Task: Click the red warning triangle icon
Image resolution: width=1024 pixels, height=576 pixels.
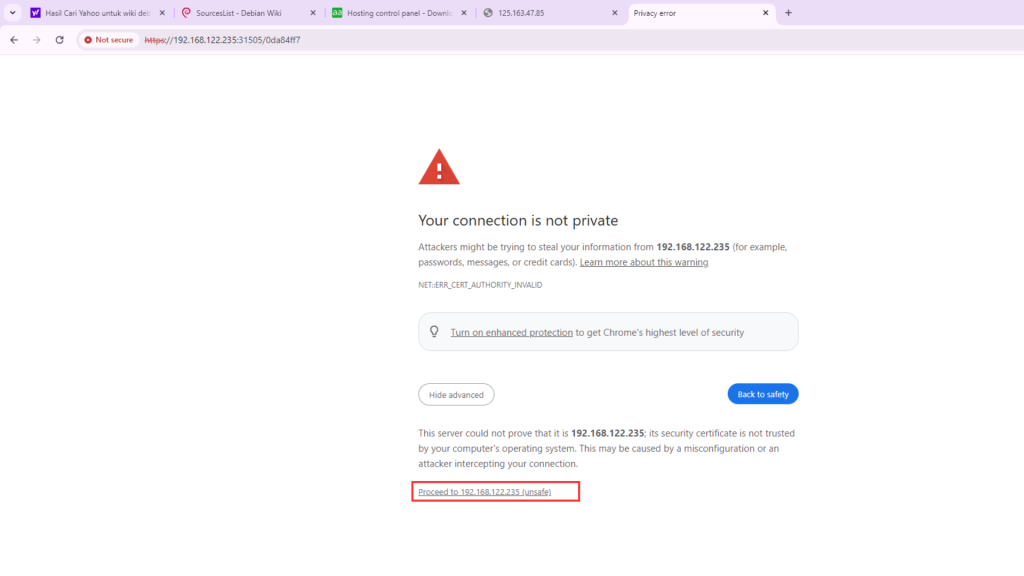Action: pos(439,168)
